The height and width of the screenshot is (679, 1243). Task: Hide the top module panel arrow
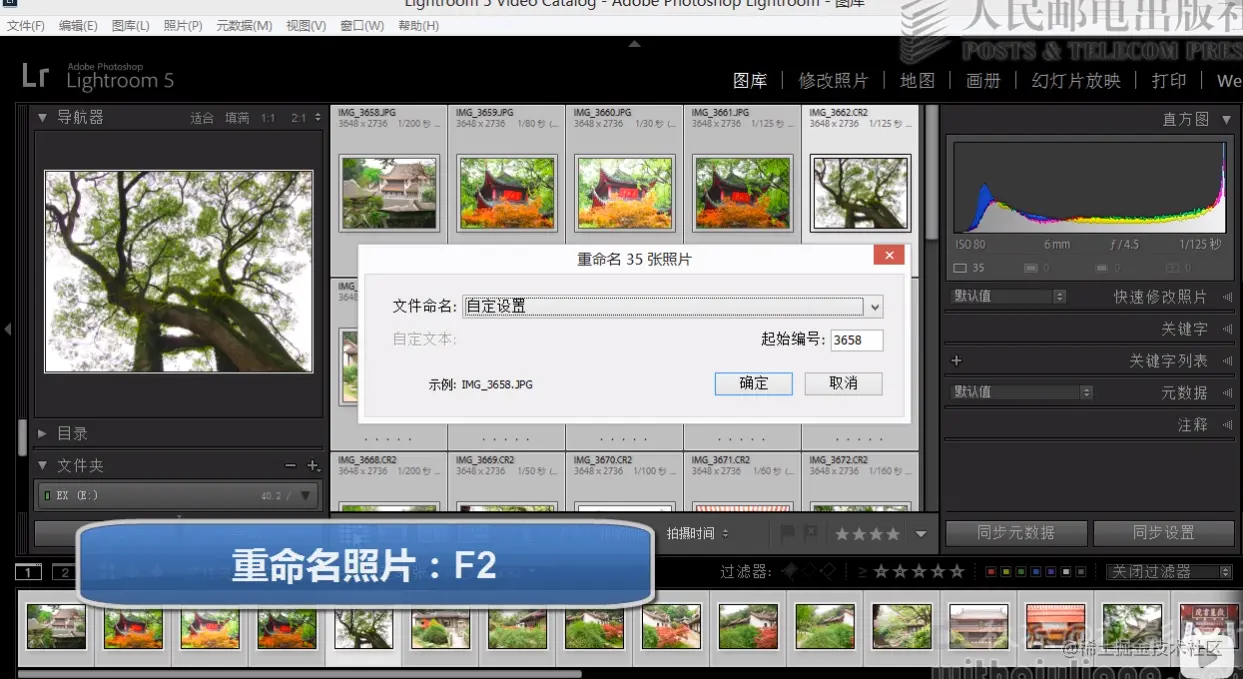pyautogui.click(x=634, y=43)
